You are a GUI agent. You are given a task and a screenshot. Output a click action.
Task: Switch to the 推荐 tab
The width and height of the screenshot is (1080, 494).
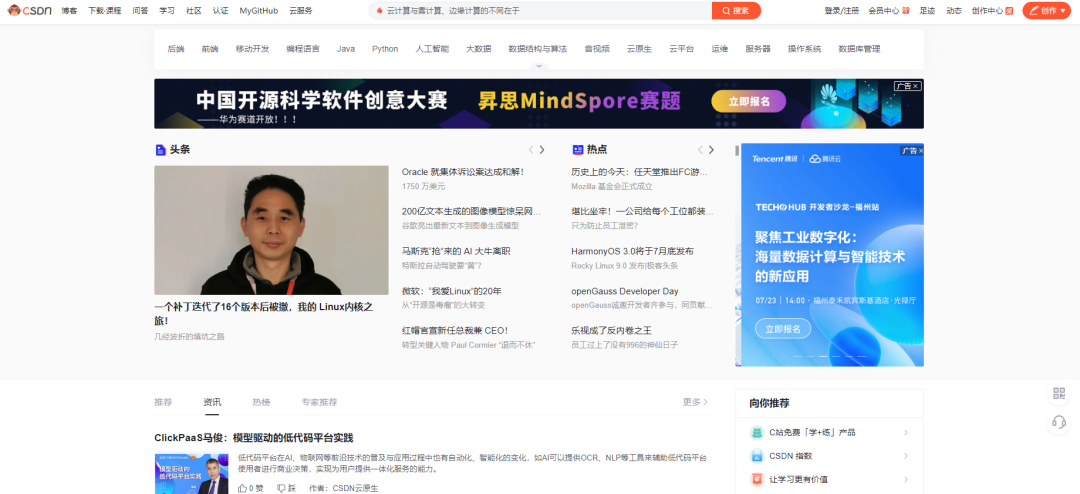coord(163,402)
